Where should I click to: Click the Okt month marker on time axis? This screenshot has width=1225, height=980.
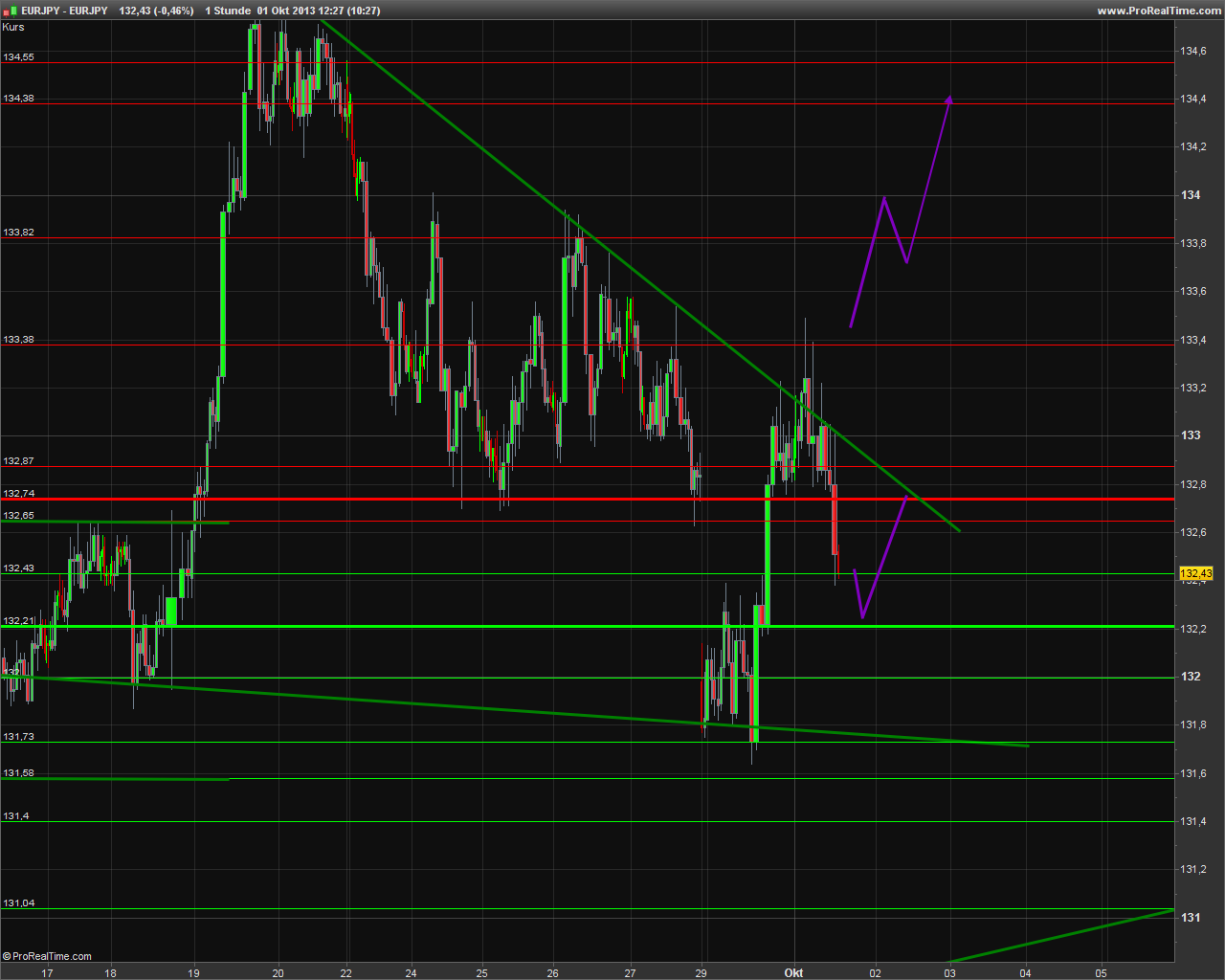[x=793, y=973]
